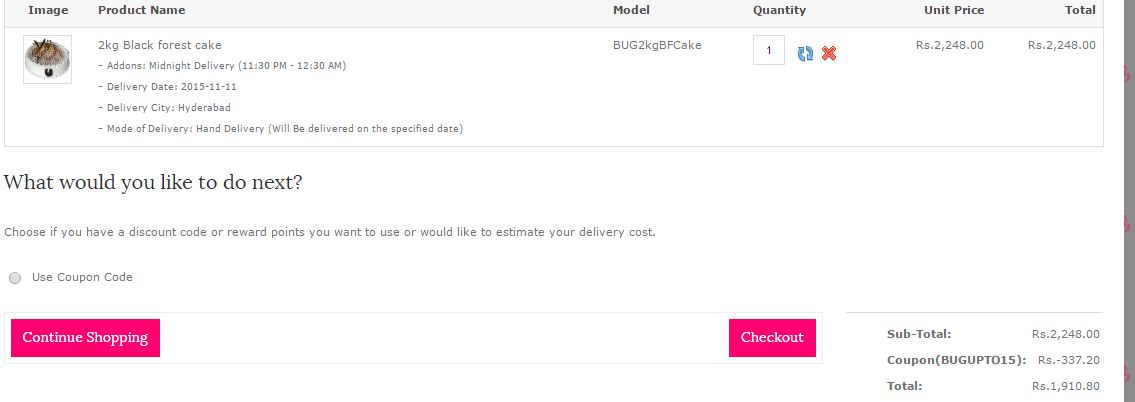Screen dimensions: 1135x402
Task: Click the Model column header
Action: coord(631,10)
